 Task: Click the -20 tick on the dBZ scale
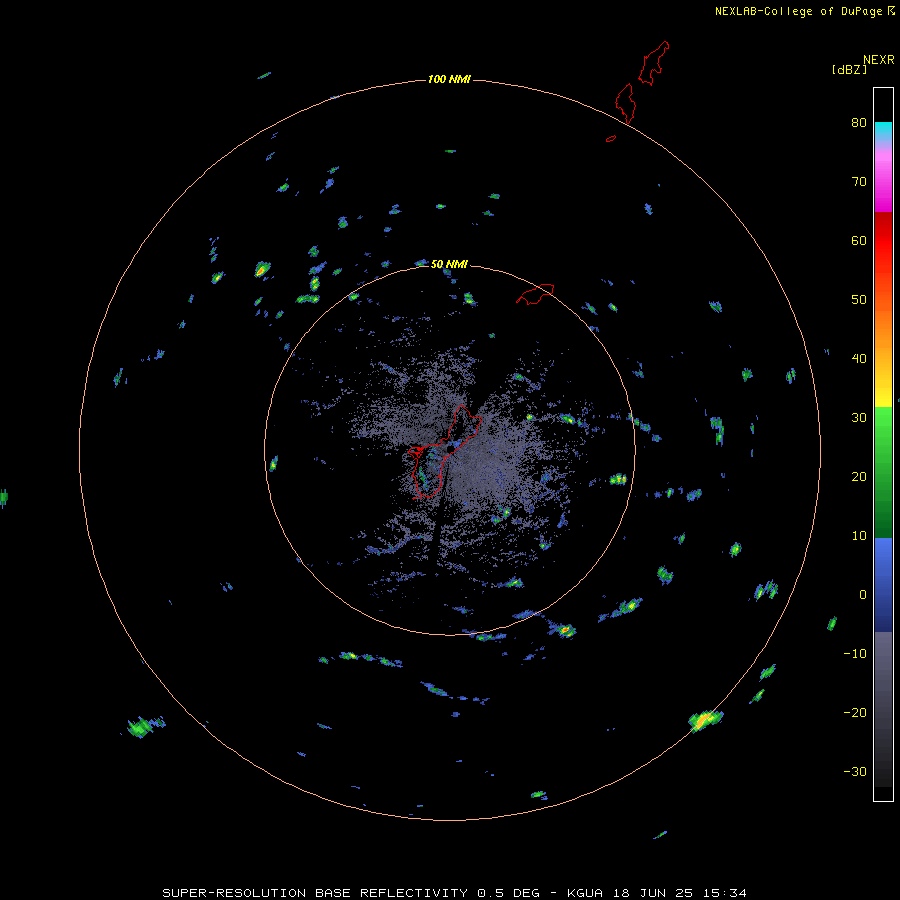click(x=855, y=712)
